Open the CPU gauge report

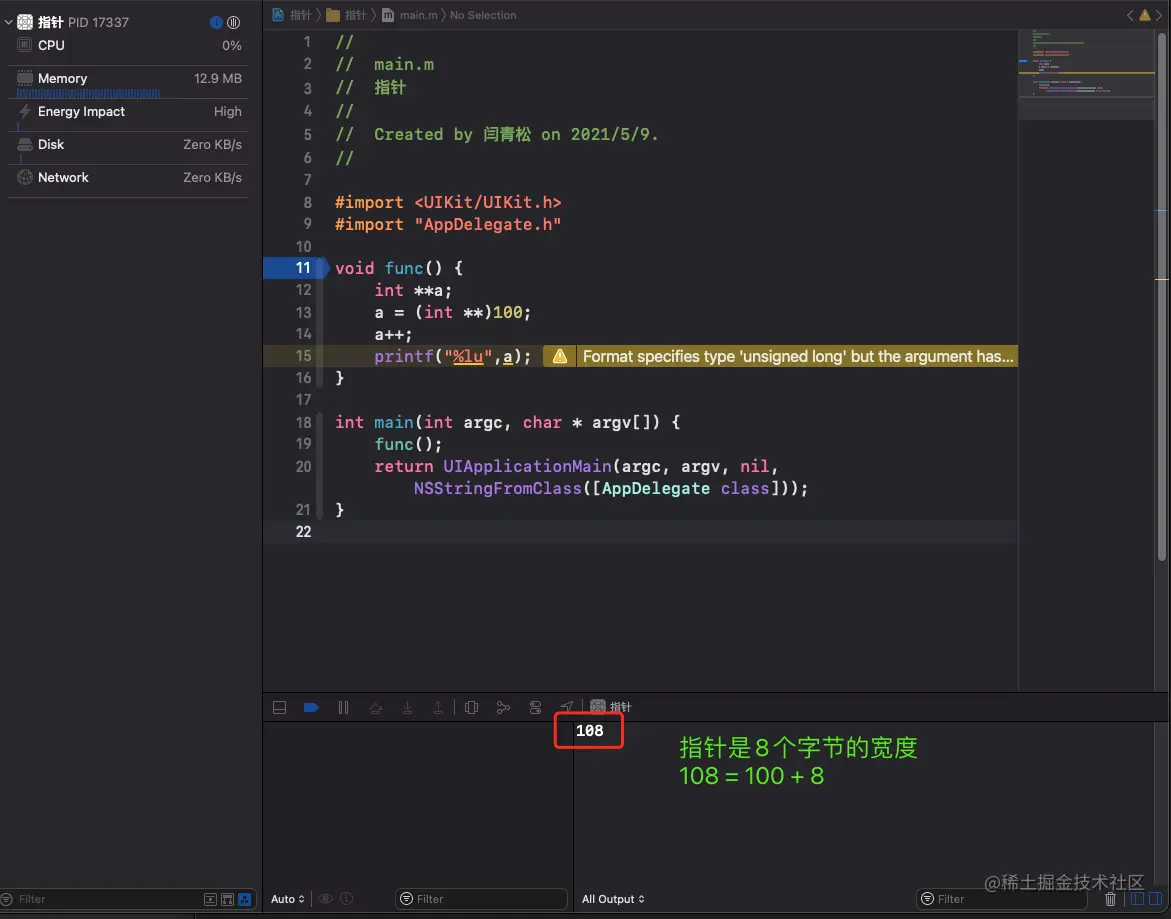(128, 46)
